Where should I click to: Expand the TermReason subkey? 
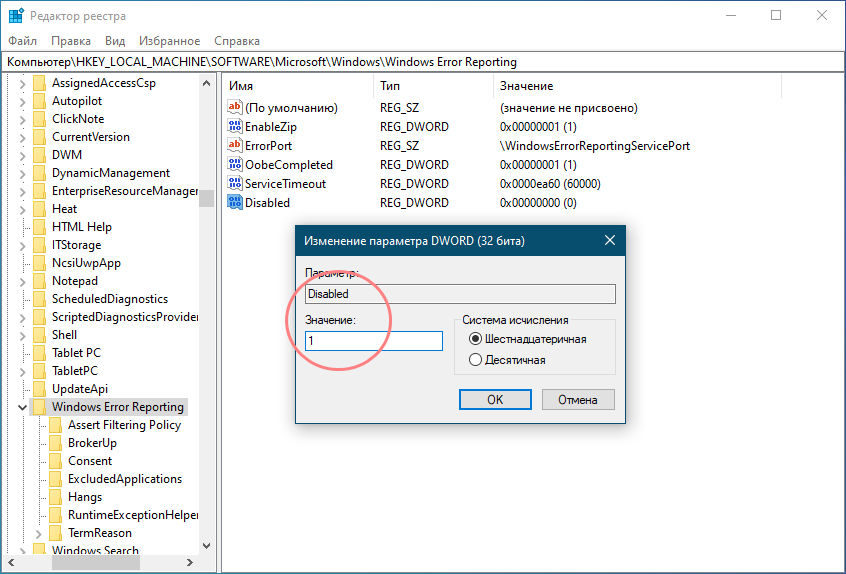pos(38,533)
